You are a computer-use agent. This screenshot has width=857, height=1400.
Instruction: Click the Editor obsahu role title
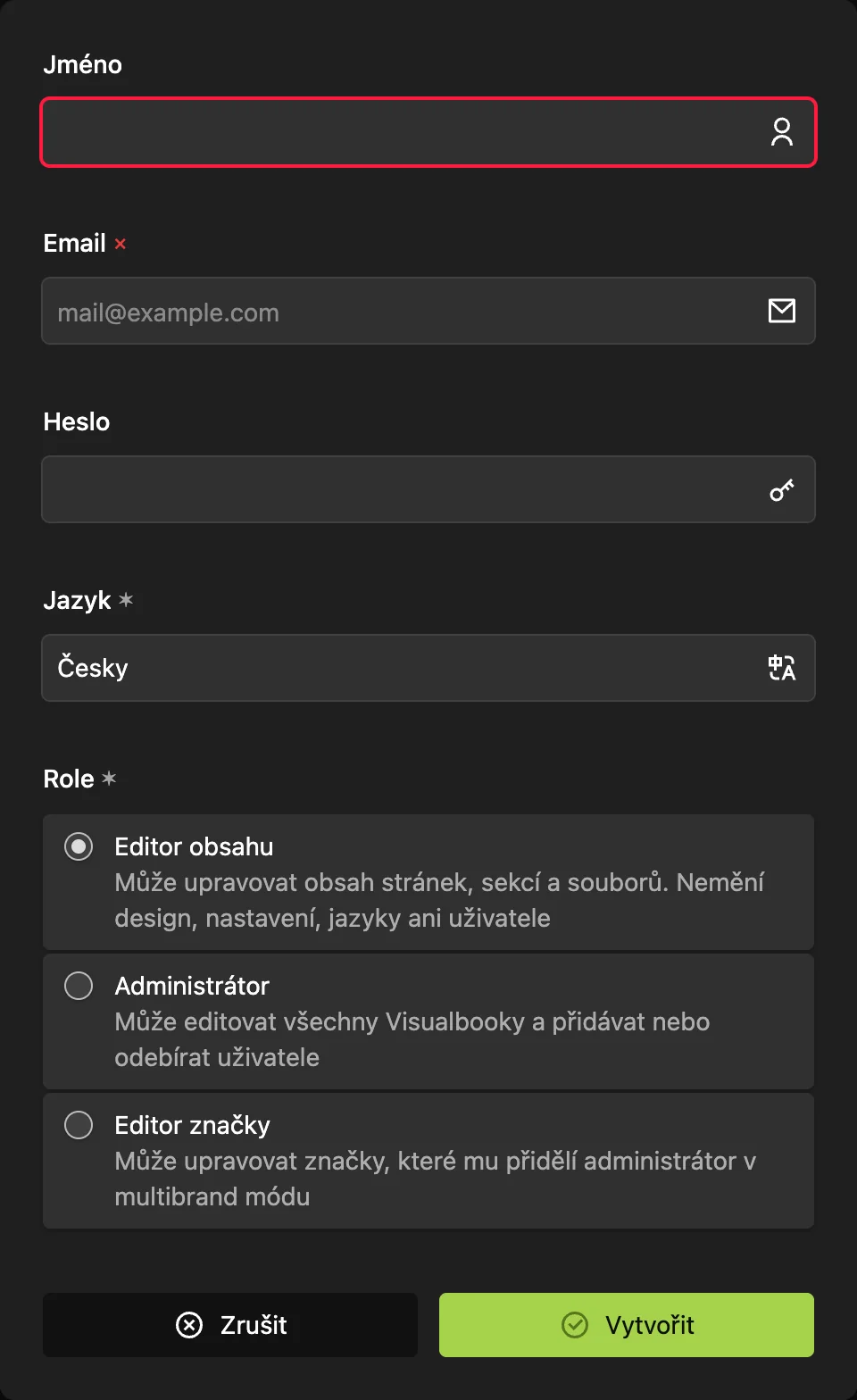[x=194, y=846]
